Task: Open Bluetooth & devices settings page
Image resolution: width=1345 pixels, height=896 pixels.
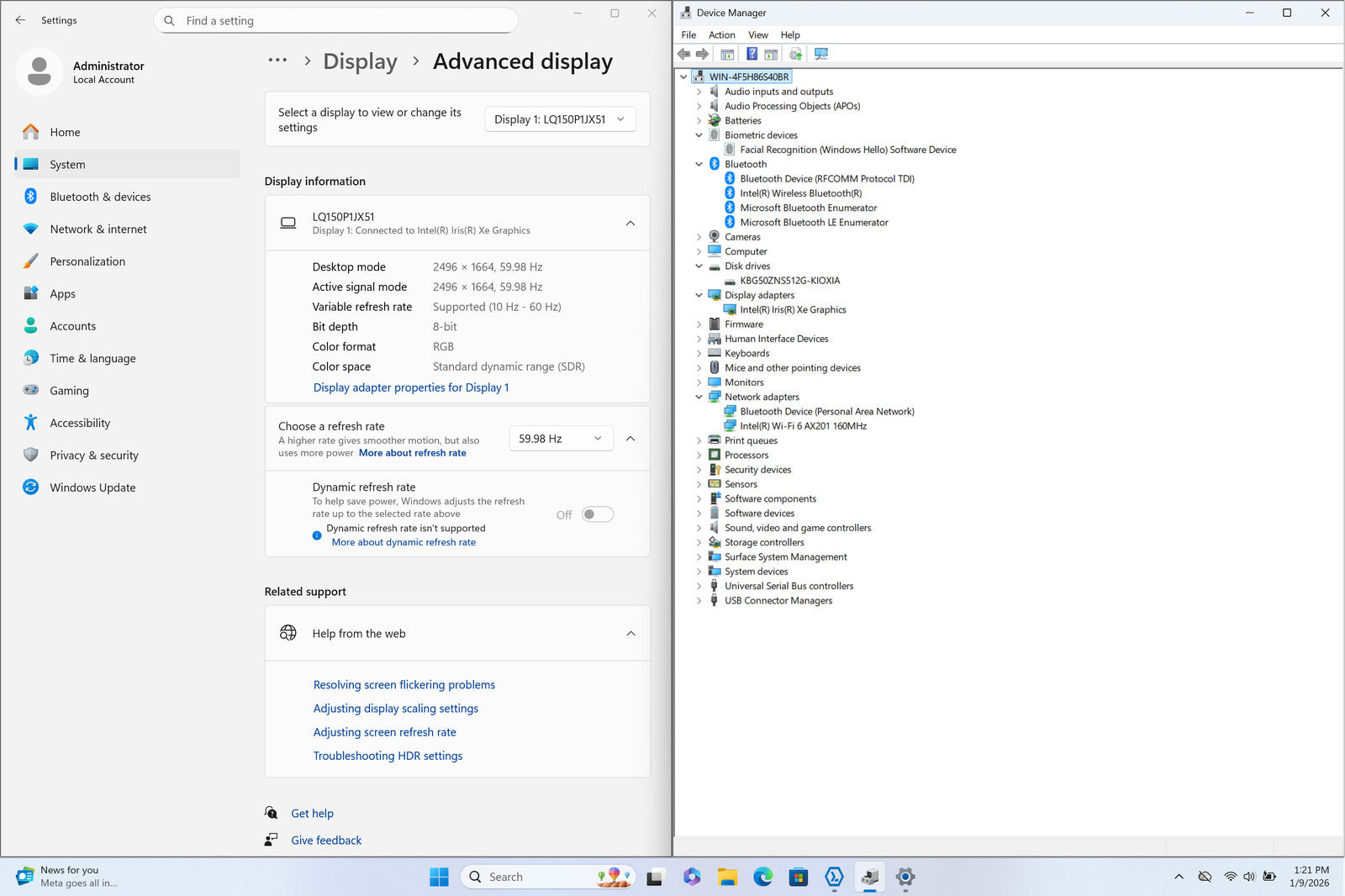Action: coord(100,197)
